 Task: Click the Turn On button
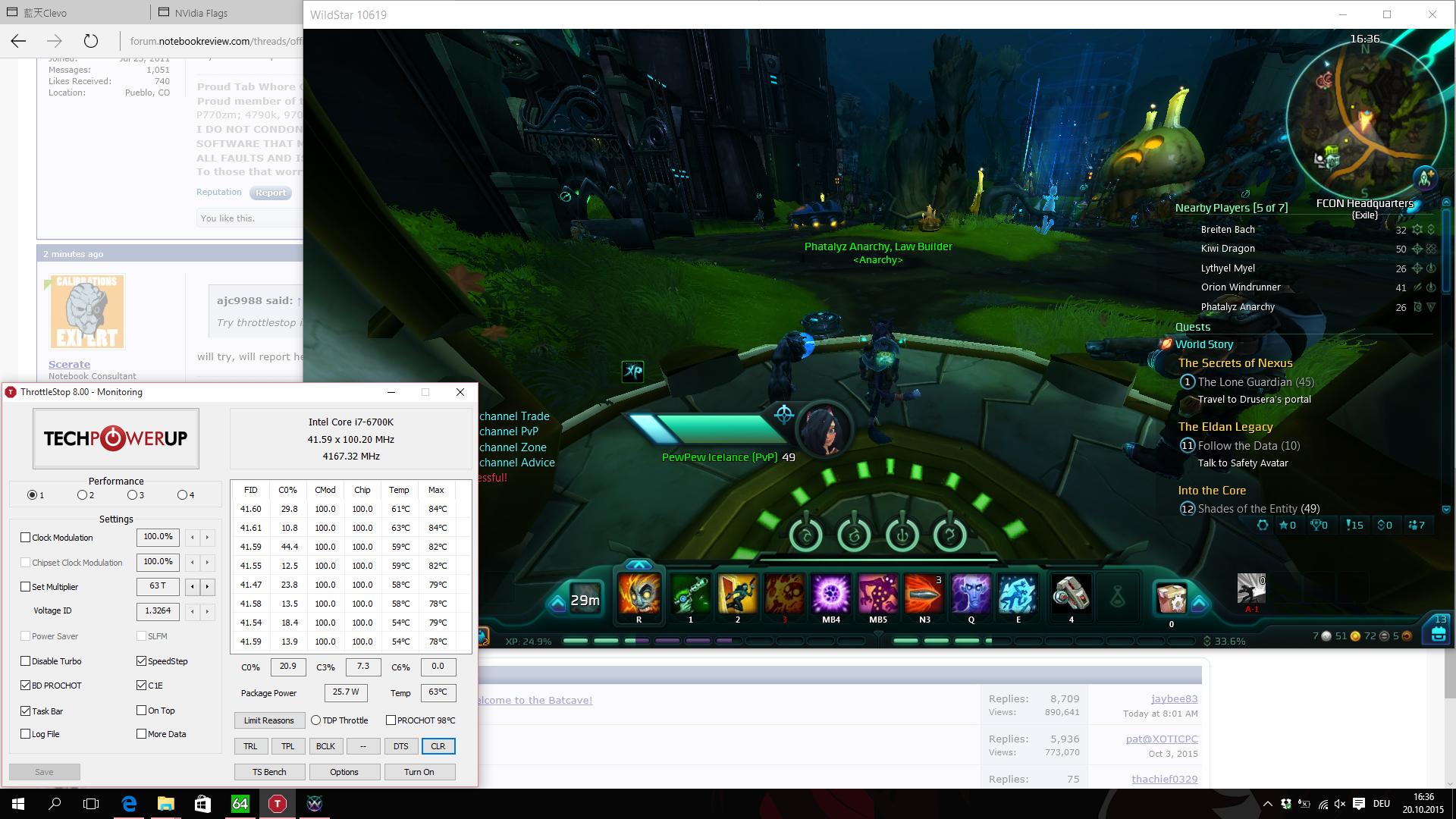[419, 771]
